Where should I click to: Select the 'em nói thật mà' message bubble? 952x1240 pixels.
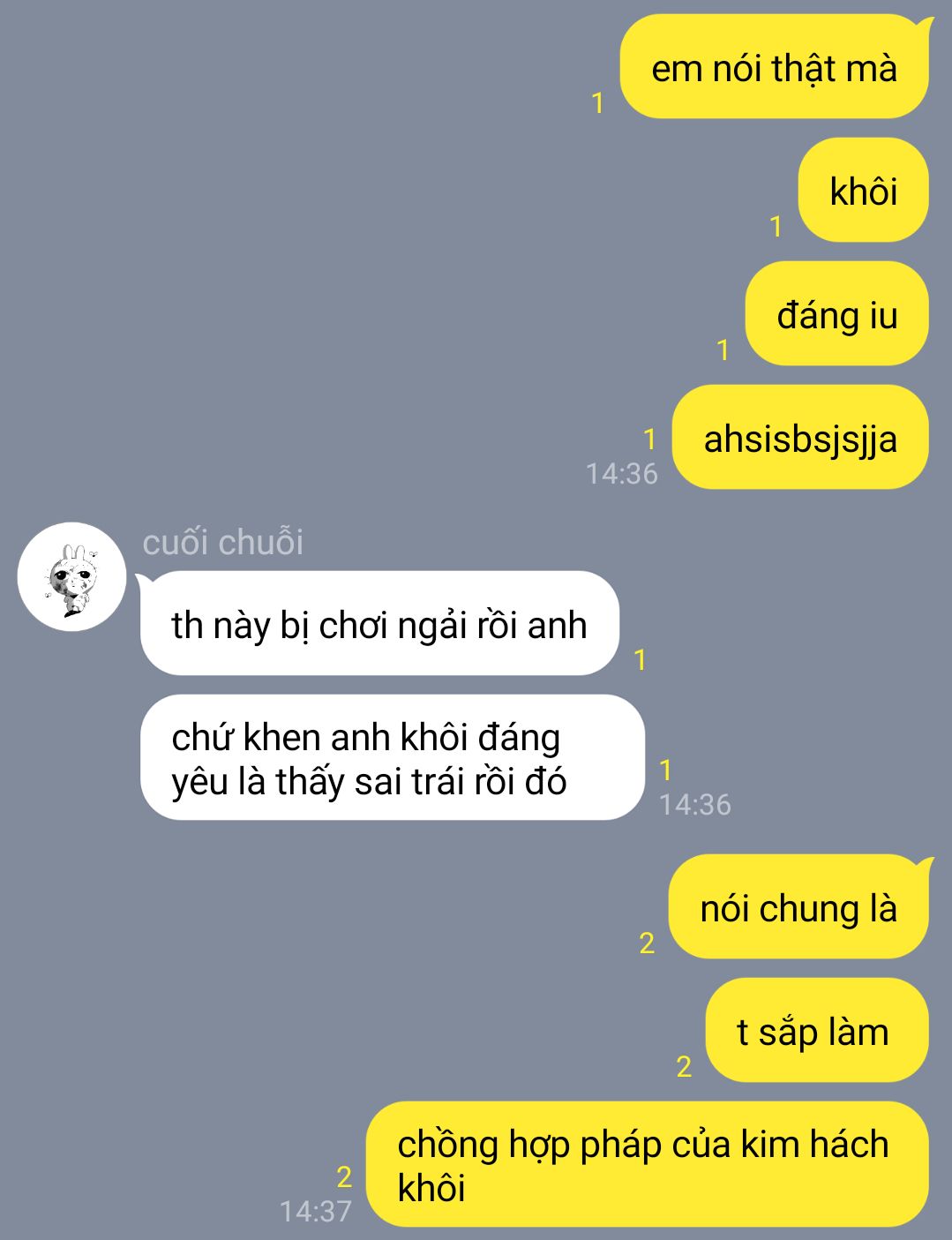pyautogui.click(x=774, y=67)
